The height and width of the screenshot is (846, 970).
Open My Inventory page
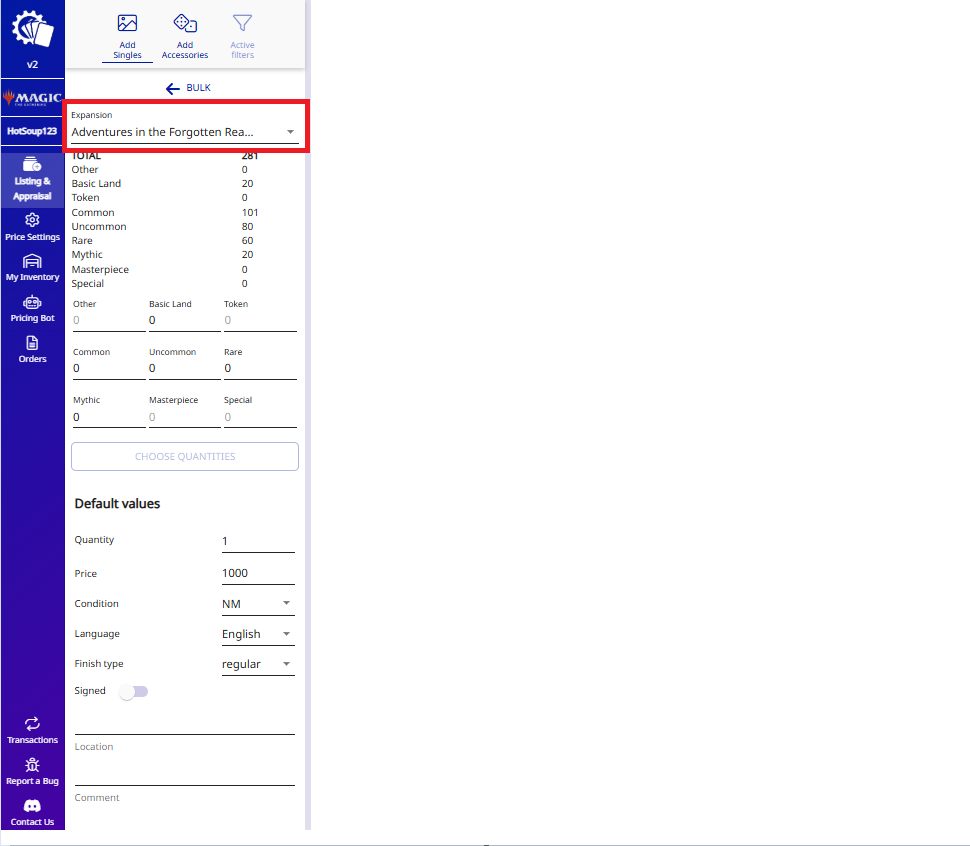tap(32, 268)
